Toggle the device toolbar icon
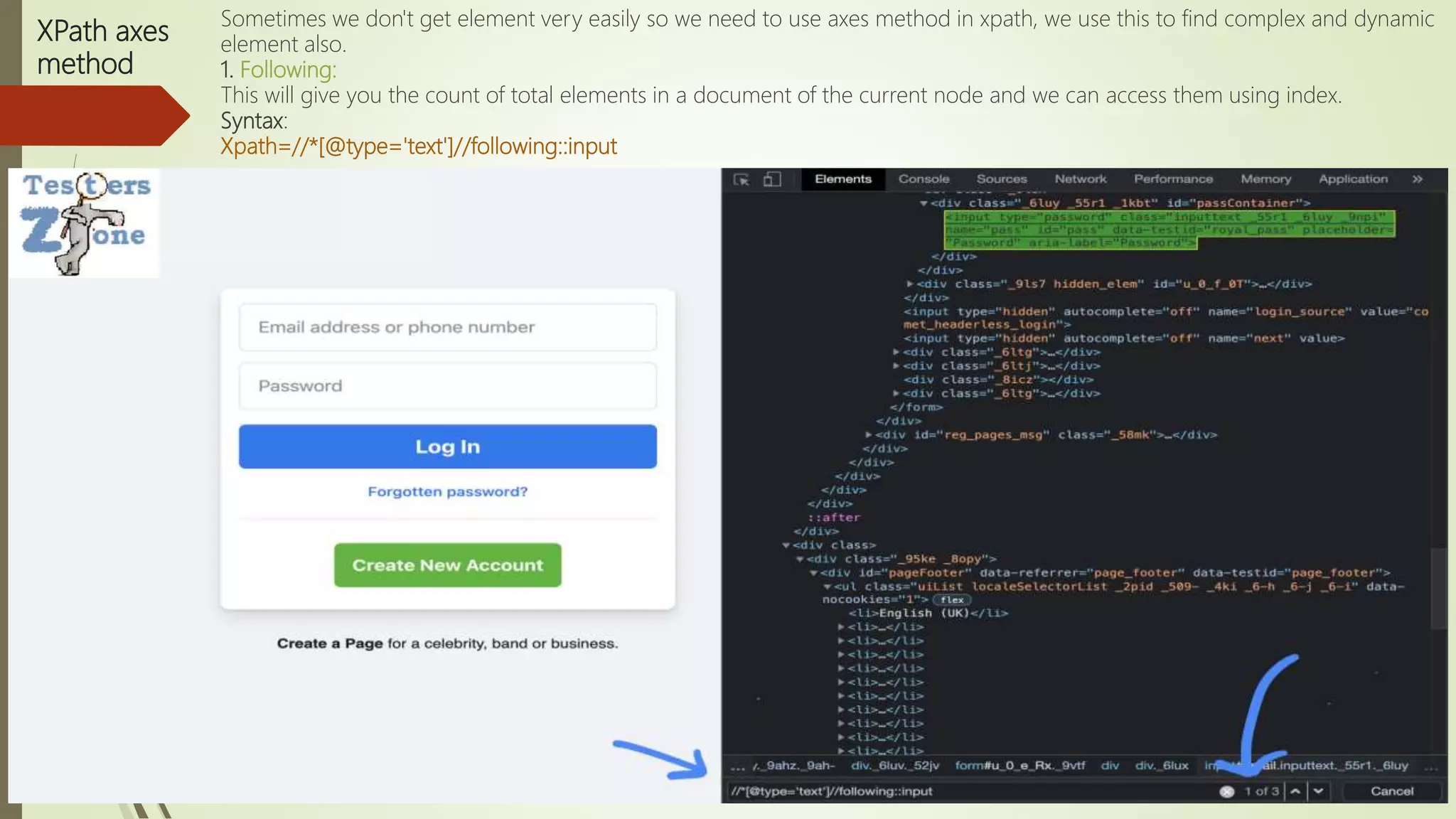This screenshot has width=1456, height=819. (772, 180)
